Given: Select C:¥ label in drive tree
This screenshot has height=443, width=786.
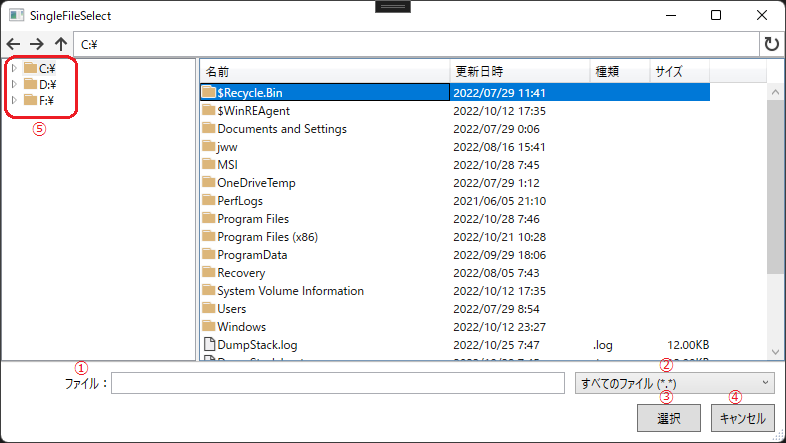Looking at the screenshot, I should pyautogui.click(x=47, y=68).
